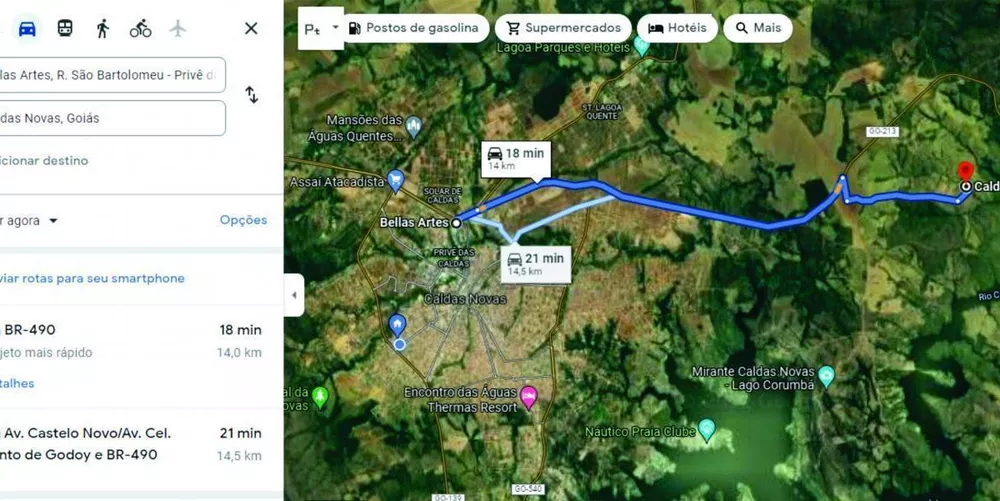This screenshot has width=1000, height=501.
Task: Select the bicycle travel mode
Action: (x=140, y=29)
